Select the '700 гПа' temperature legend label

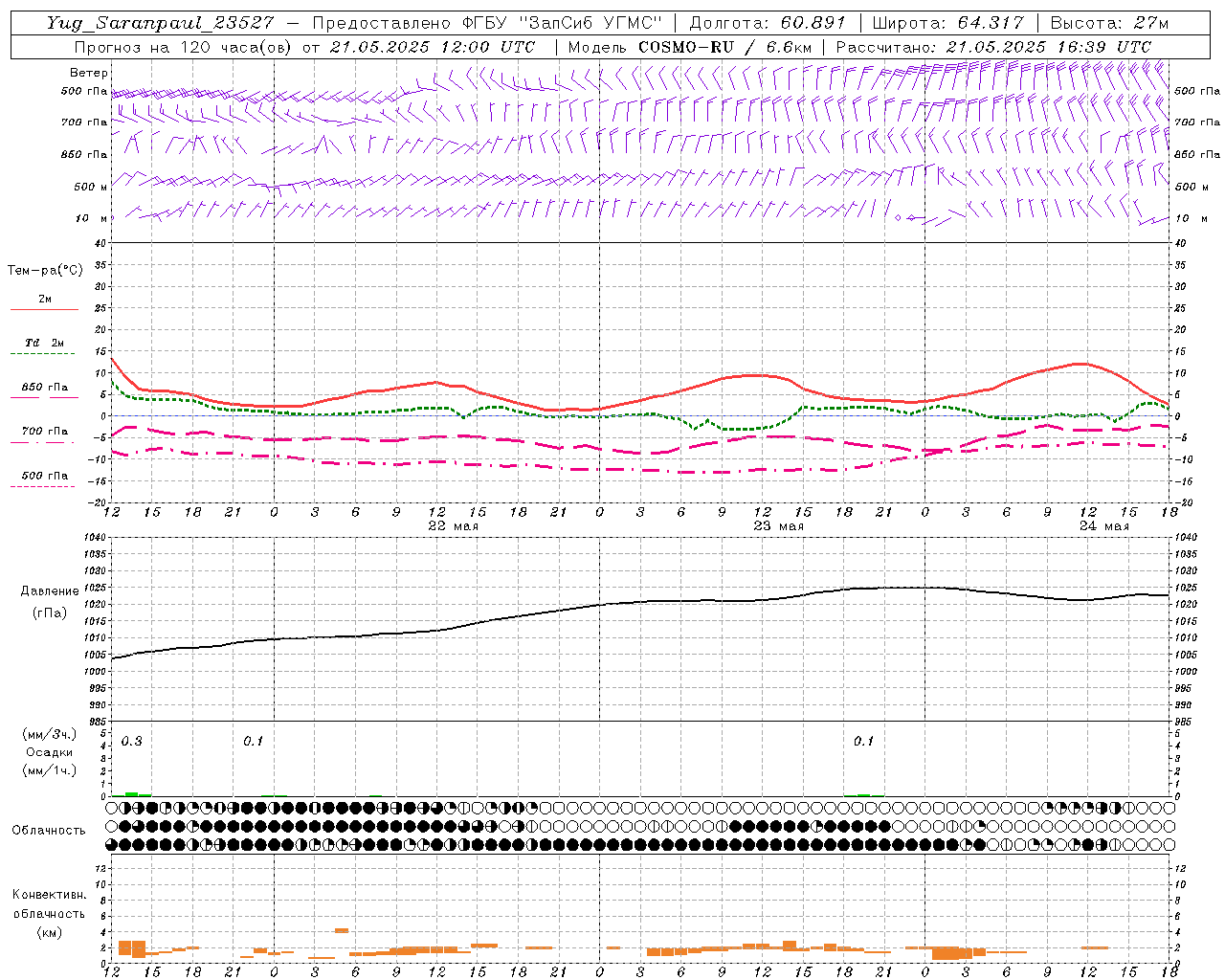(45, 432)
